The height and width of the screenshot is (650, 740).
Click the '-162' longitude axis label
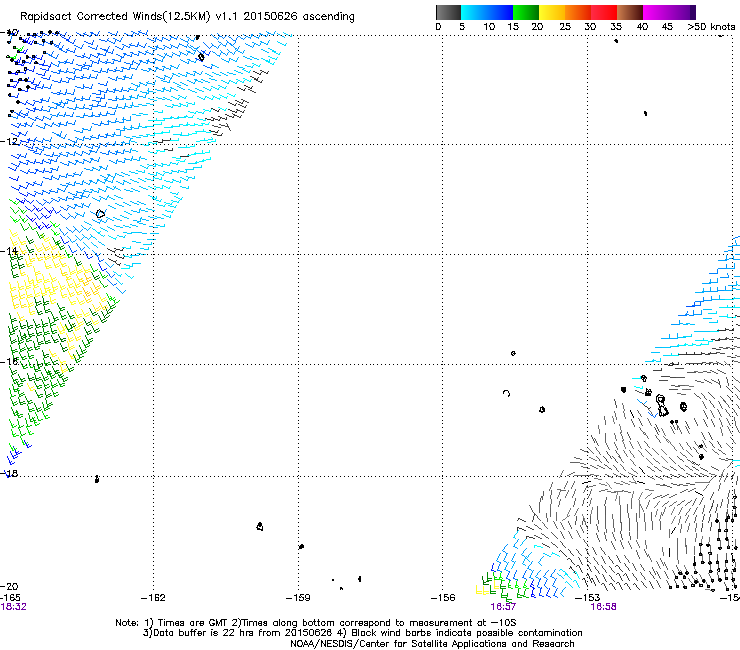[153, 598]
